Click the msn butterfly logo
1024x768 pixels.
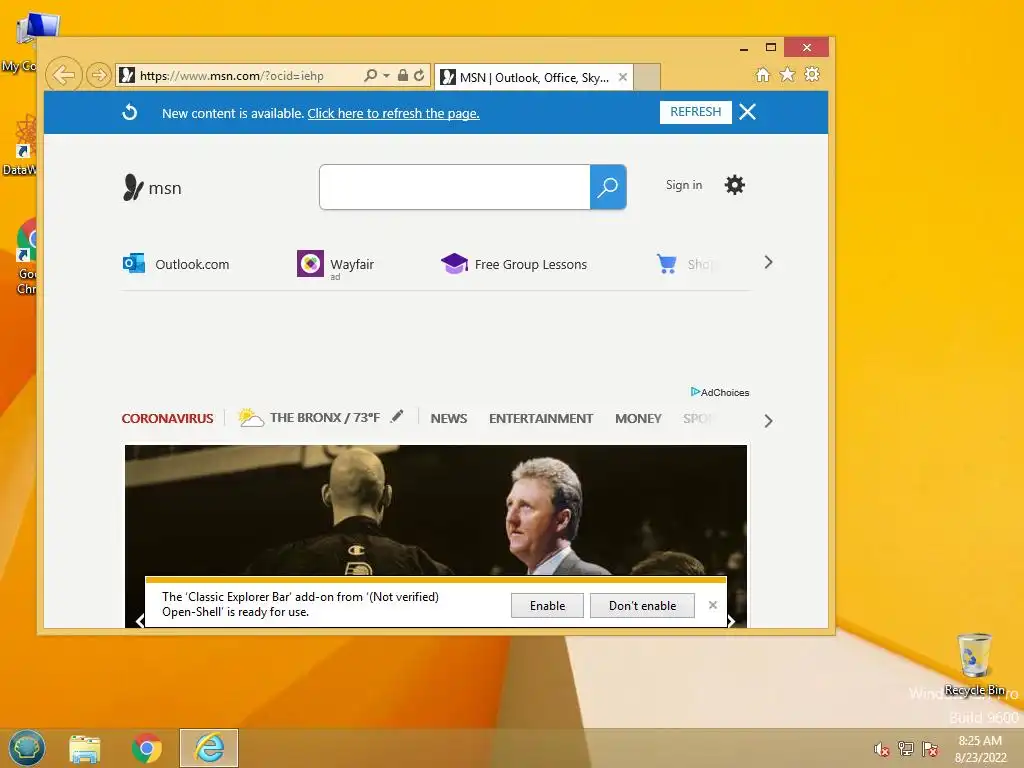tap(152, 187)
